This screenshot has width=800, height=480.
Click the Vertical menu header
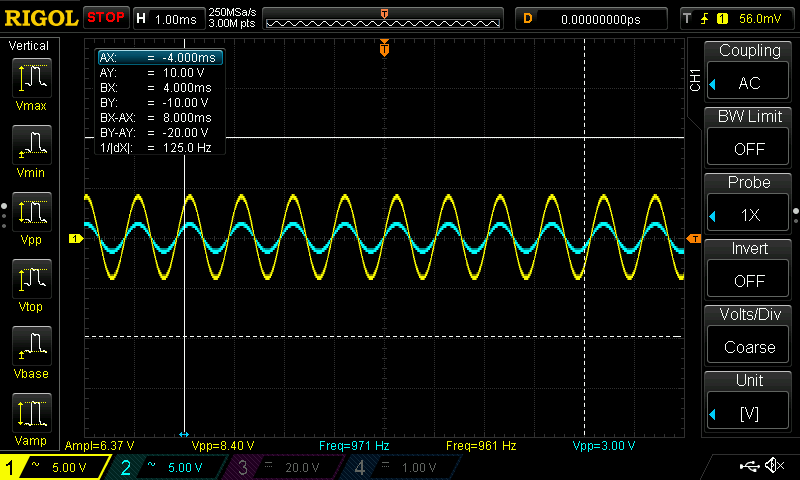point(29,46)
